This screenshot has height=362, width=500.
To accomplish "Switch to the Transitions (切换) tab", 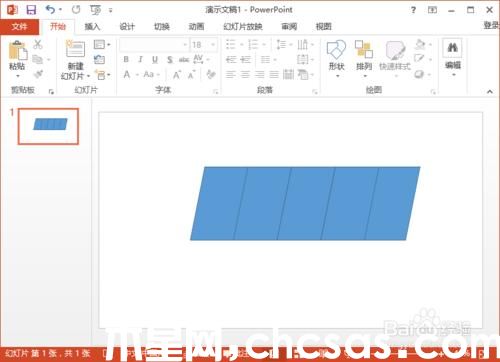I will point(162,27).
